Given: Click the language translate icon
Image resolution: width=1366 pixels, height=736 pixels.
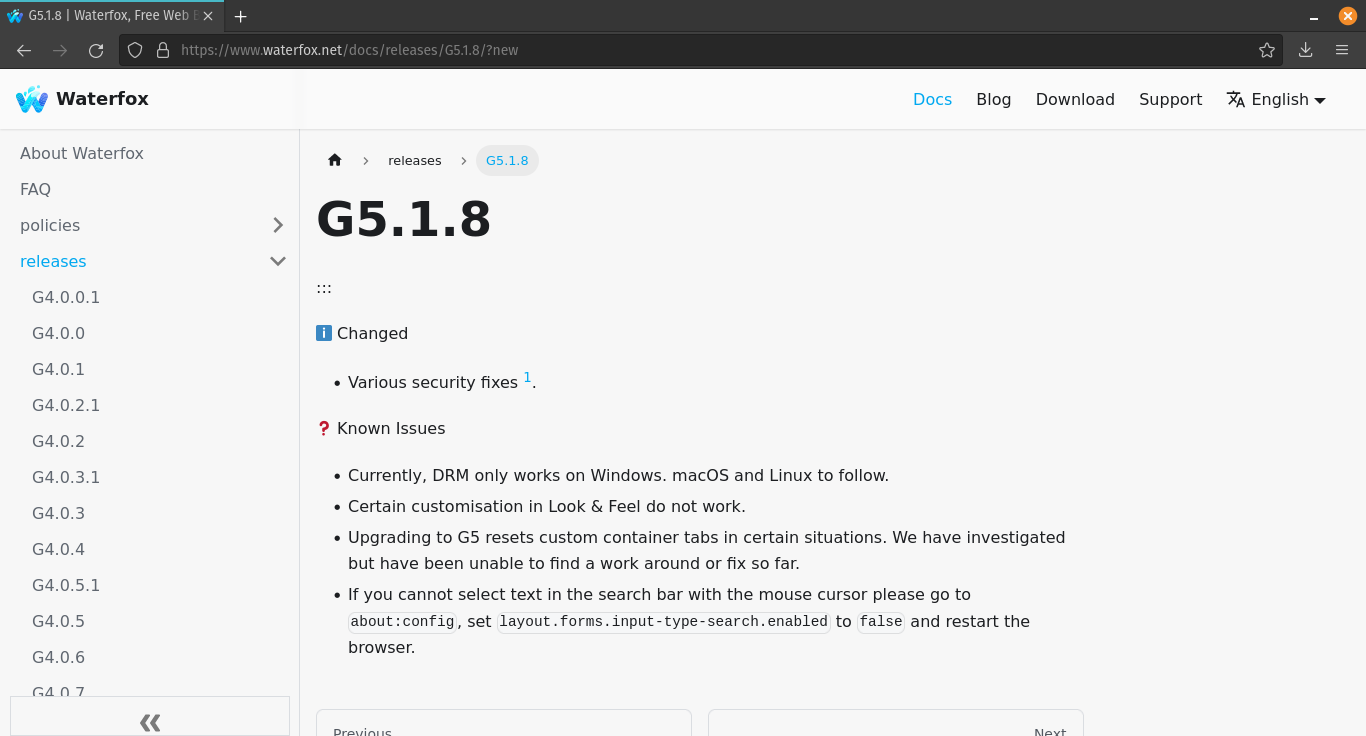Looking at the screenshot, I should coord(1236,99).
